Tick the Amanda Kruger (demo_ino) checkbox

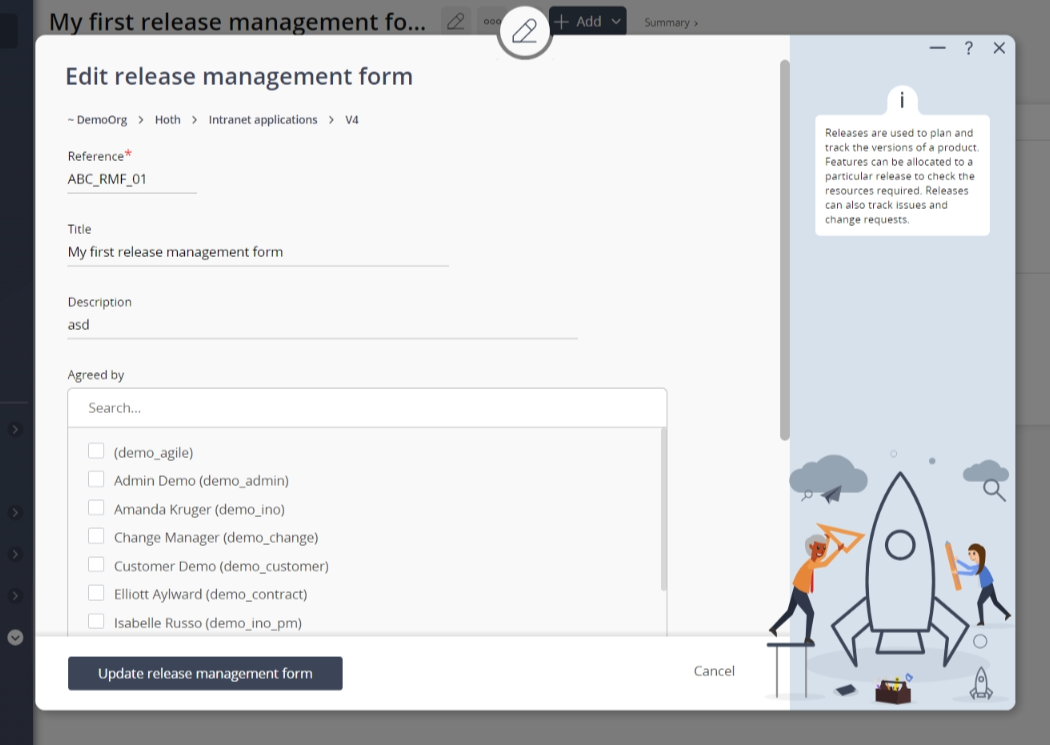(x=96, y=508)
